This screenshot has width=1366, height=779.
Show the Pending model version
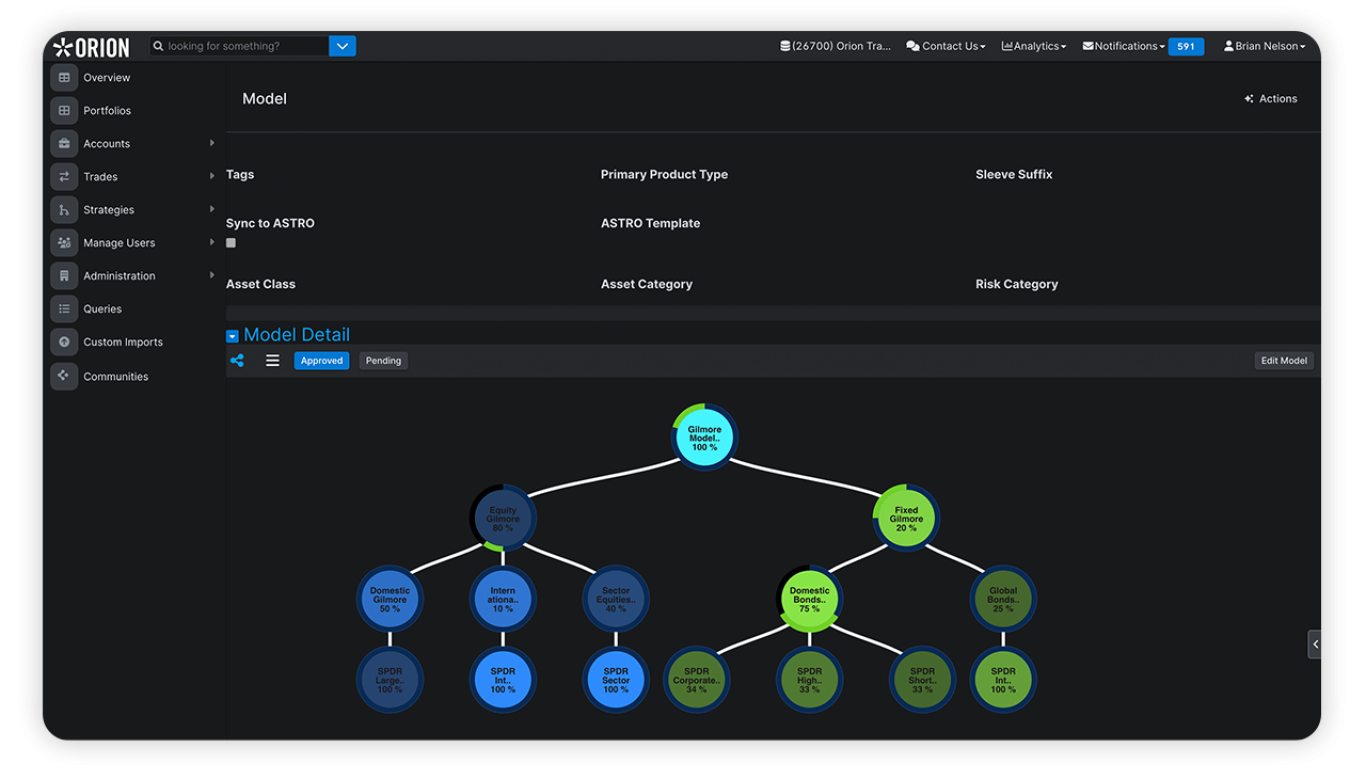pos(383,361)
